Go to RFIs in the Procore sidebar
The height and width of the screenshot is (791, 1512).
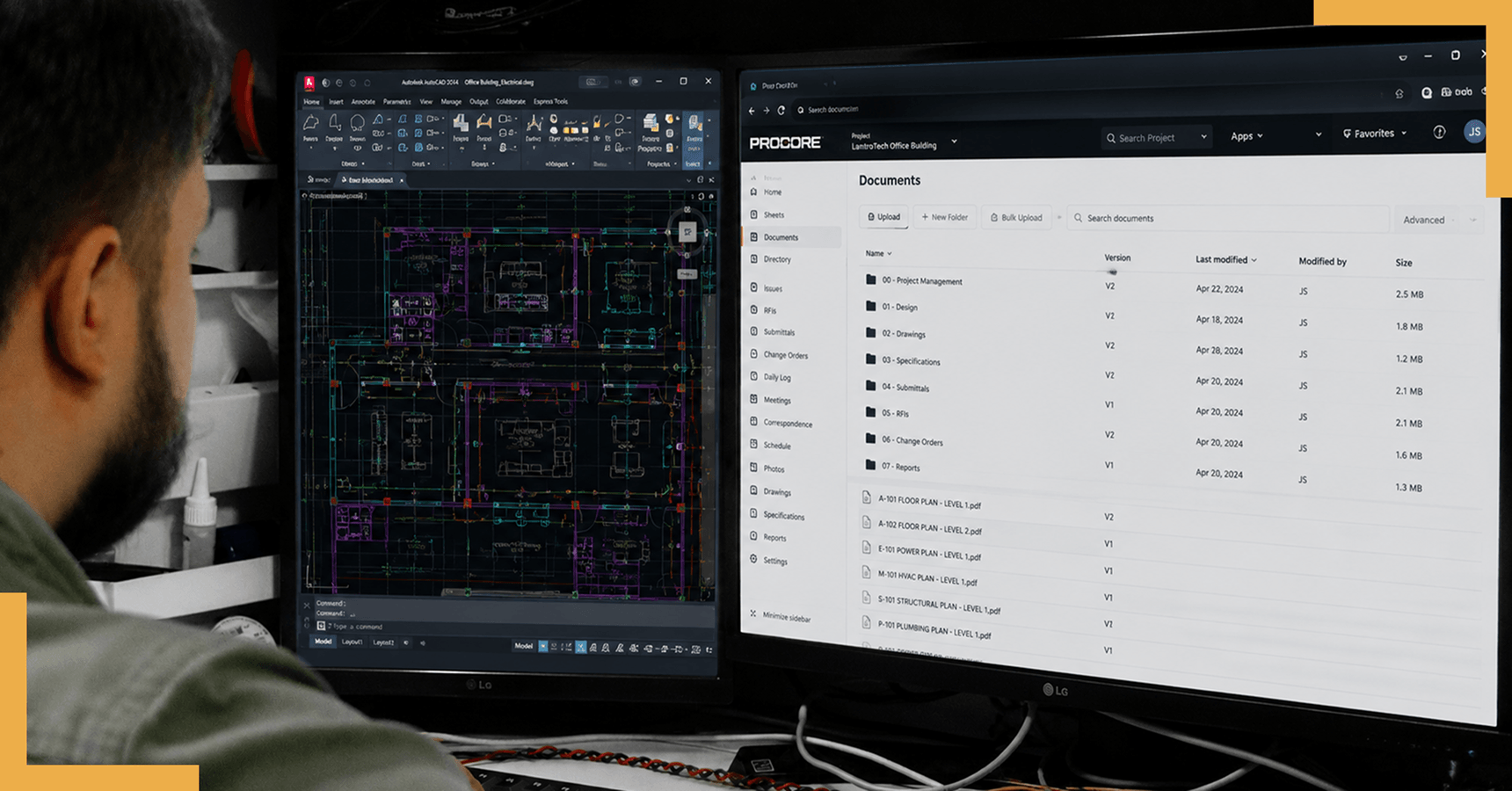click(x=764, y=310)
